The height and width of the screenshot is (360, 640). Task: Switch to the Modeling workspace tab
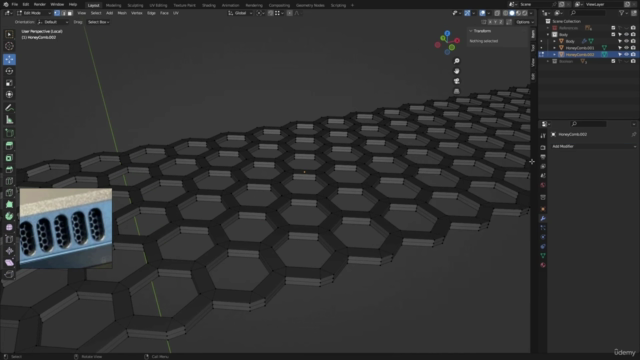[x=113, y=5]
